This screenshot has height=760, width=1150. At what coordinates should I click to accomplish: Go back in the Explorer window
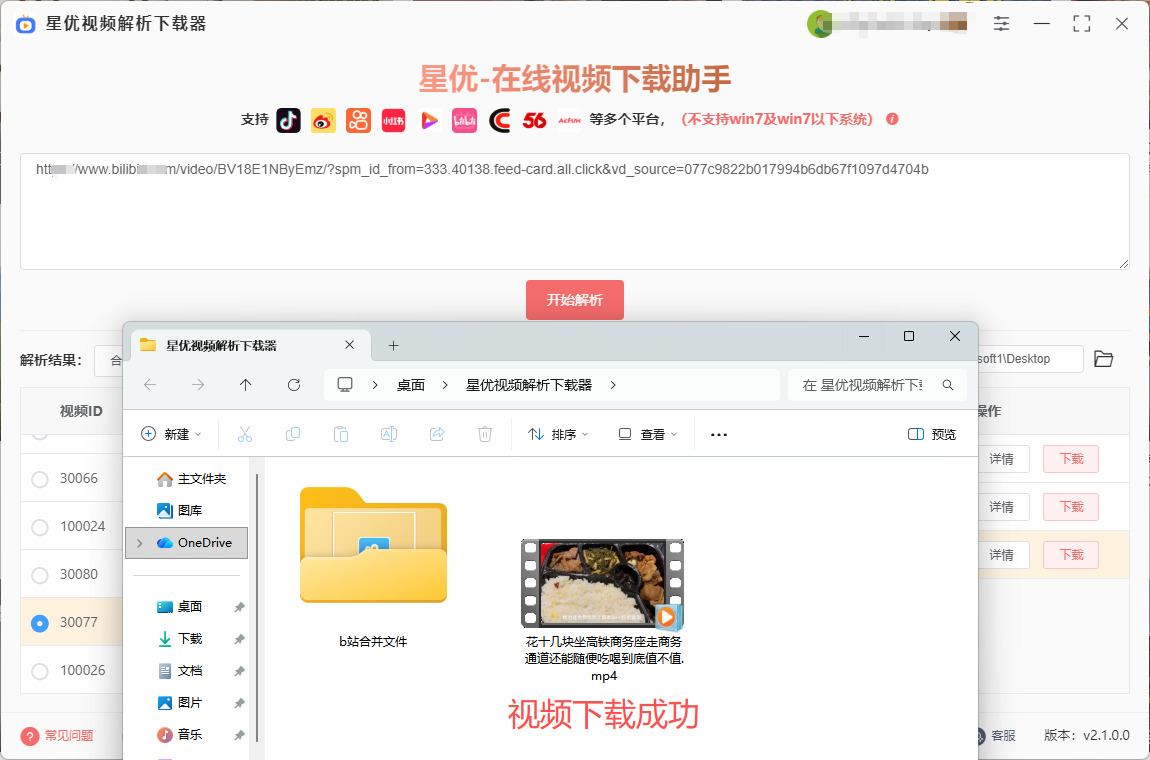coord(150,385)
